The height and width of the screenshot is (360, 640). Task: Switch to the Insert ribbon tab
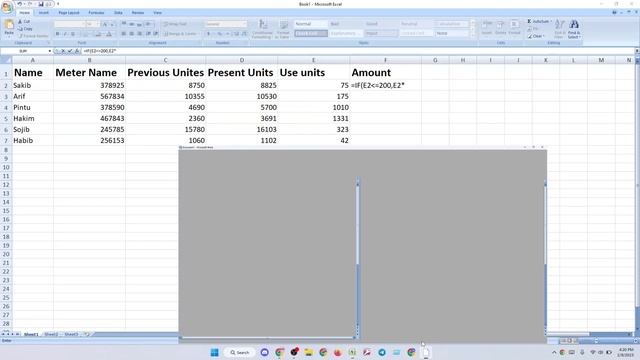(44, 13)
